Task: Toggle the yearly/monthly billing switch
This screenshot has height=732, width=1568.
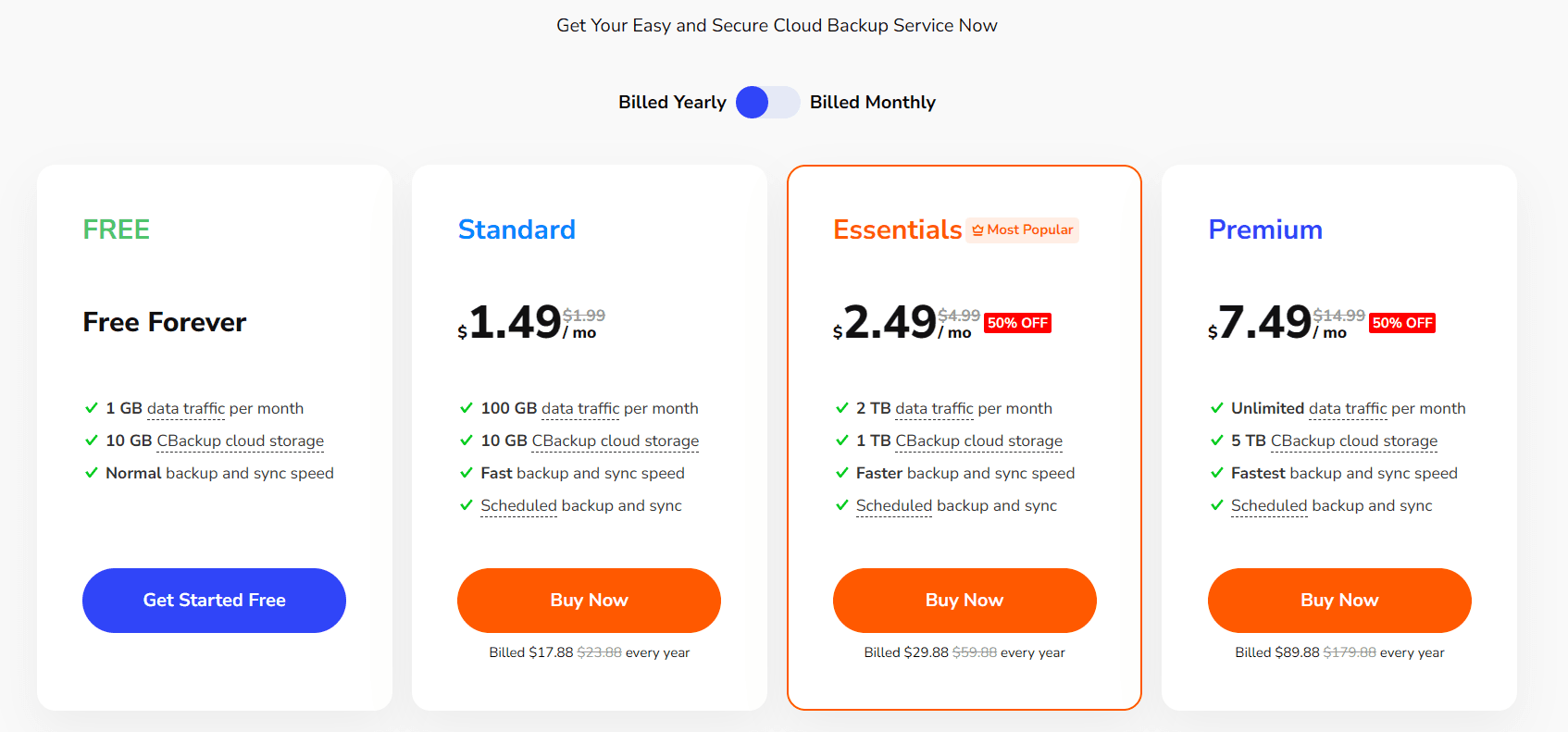Action: (767, 103)
